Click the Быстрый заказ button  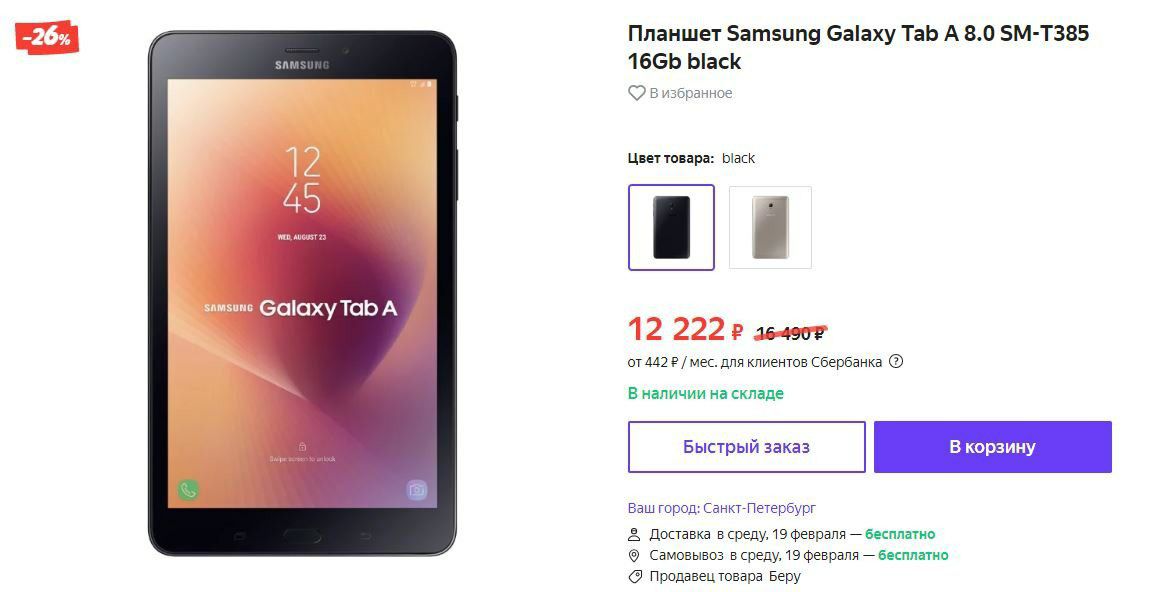746,447
